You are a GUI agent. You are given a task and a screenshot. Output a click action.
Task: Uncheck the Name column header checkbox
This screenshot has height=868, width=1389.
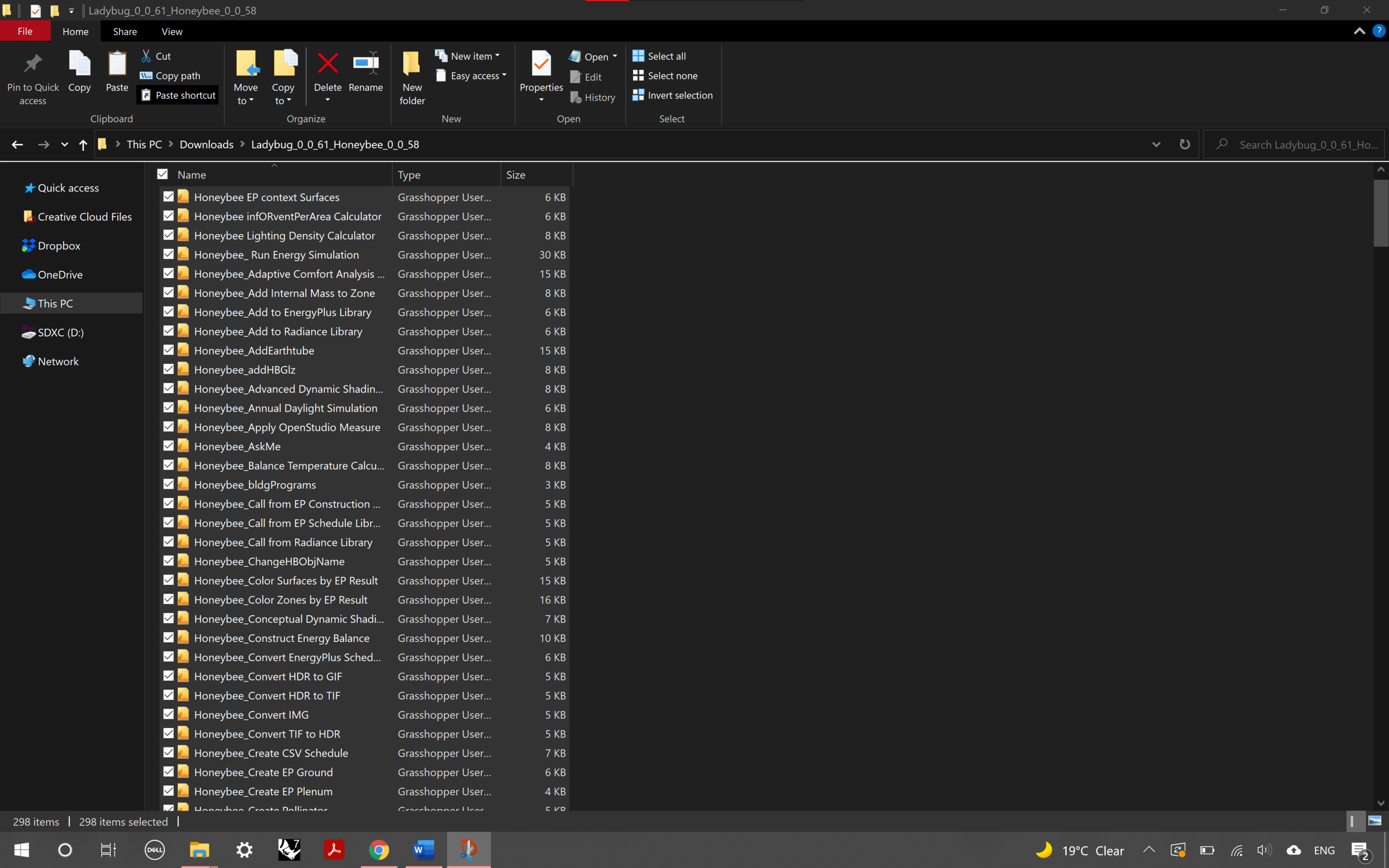click(x=162, y=174)
